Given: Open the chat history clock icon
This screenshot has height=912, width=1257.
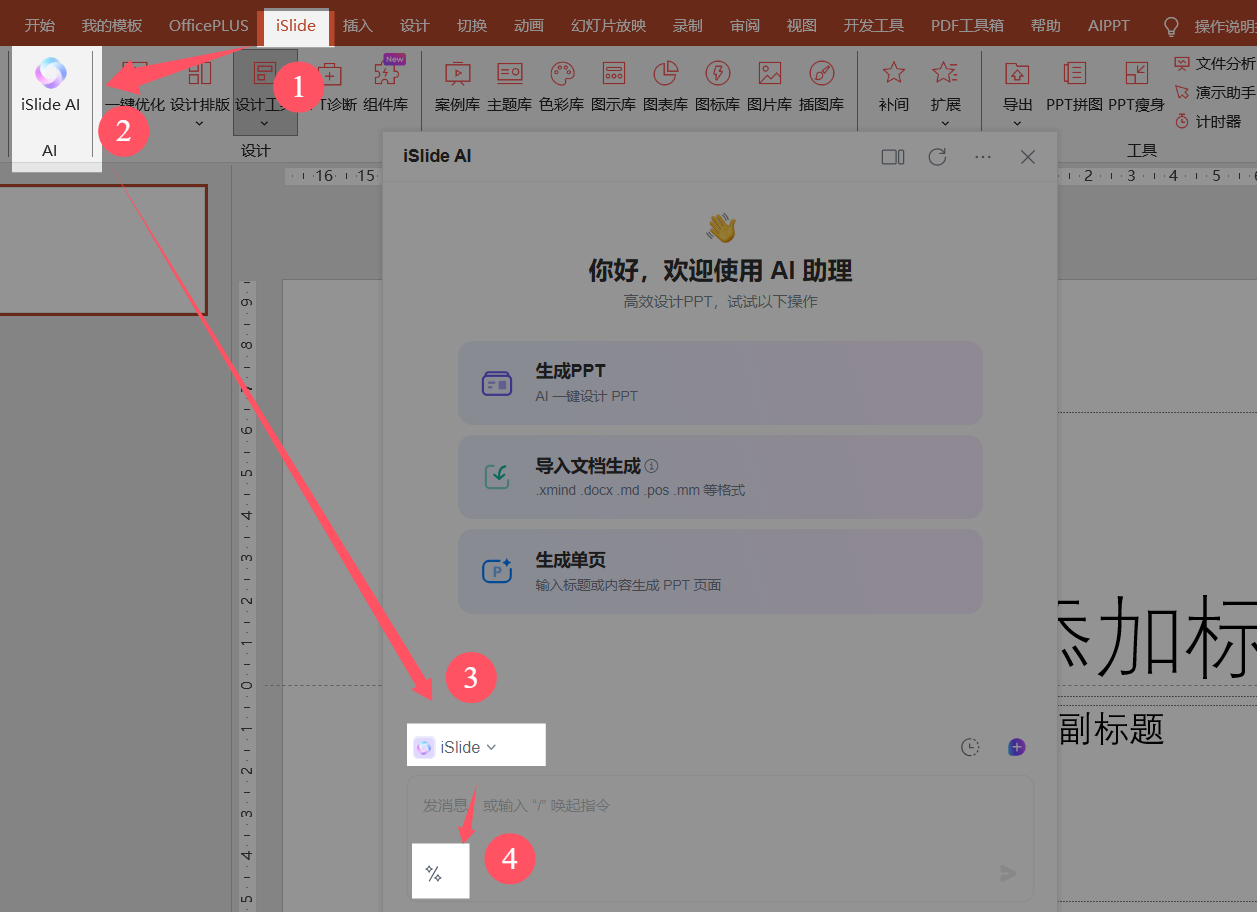Looking at the screenshot, I should click(x=969, y=747).
